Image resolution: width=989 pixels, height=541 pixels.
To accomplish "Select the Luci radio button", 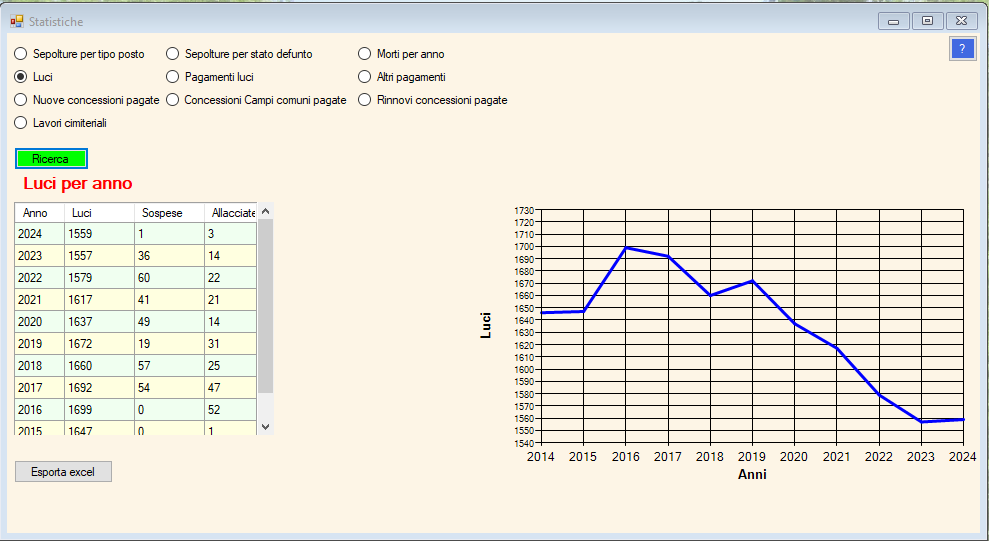I will pyautogui.click(x=21, y=77).
